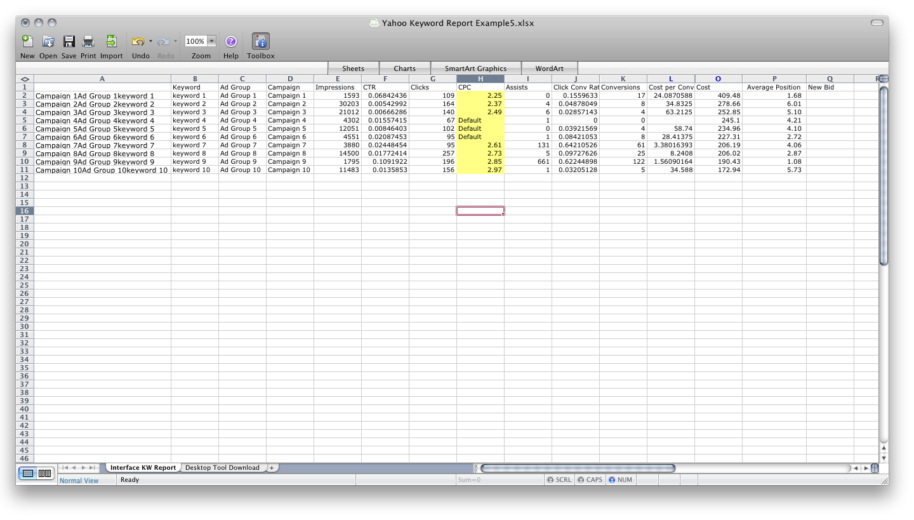The image size is (914, 520).
Task: Switch to Page Layout view icon
Action: [44, 473]
